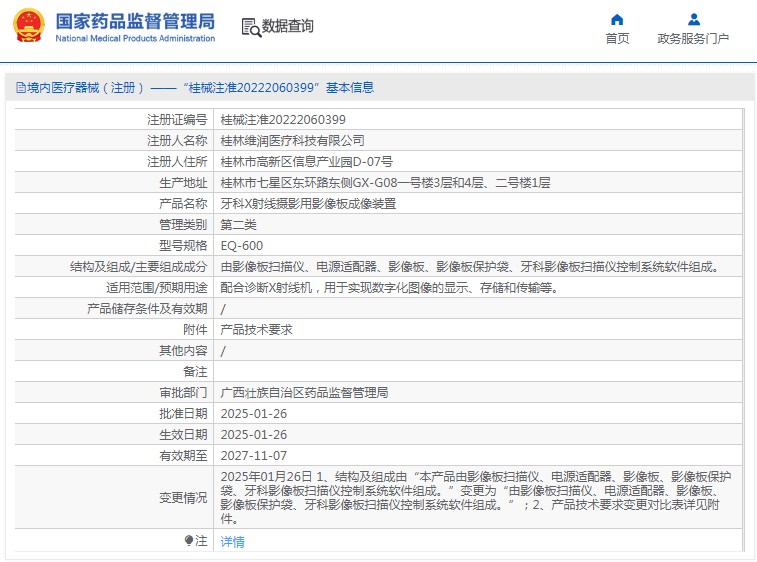Click the 数据查询 label
Screen dimensions: 757x562
pos(288,26)
